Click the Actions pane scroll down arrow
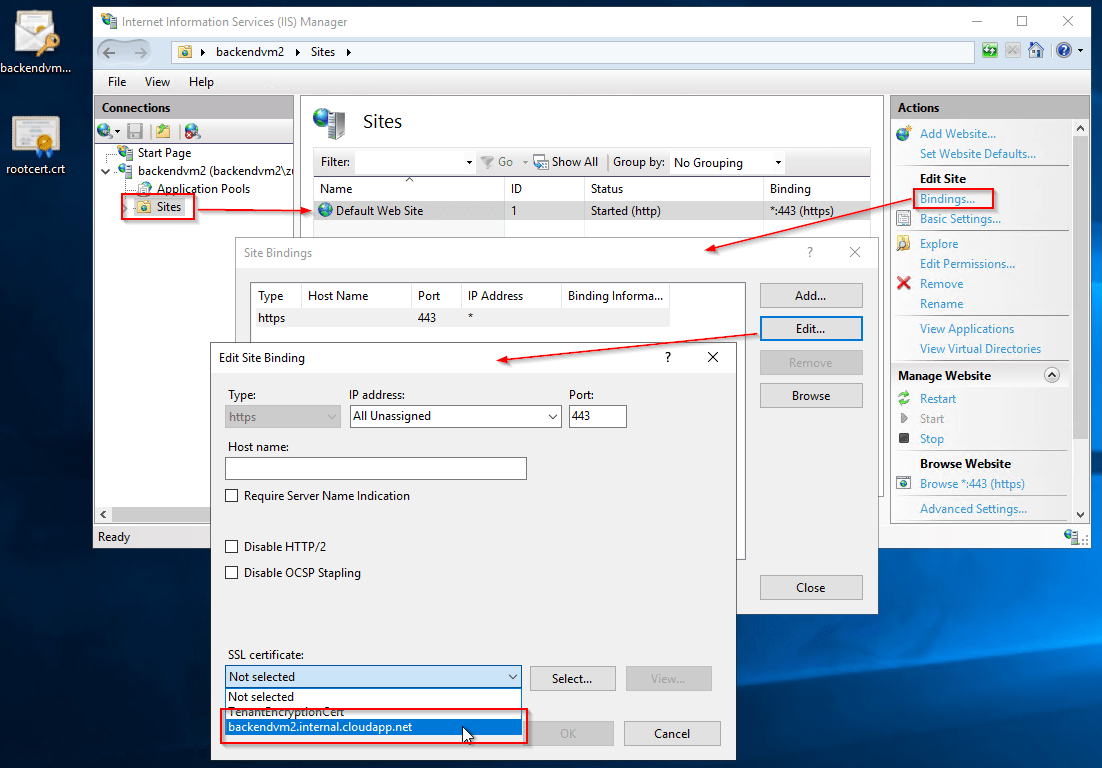The height and width of the screenshot is (768, 1102). [1081, 515]
